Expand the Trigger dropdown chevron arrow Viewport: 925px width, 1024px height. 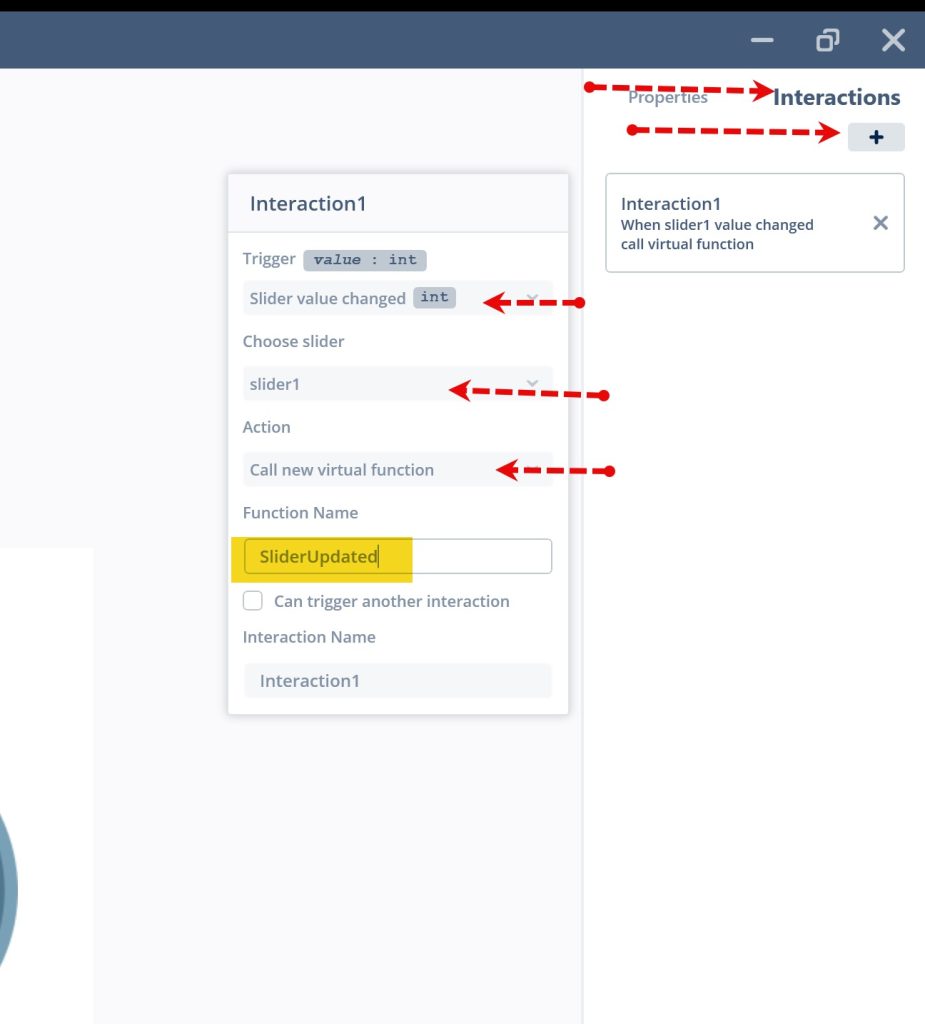pos(533,298)
